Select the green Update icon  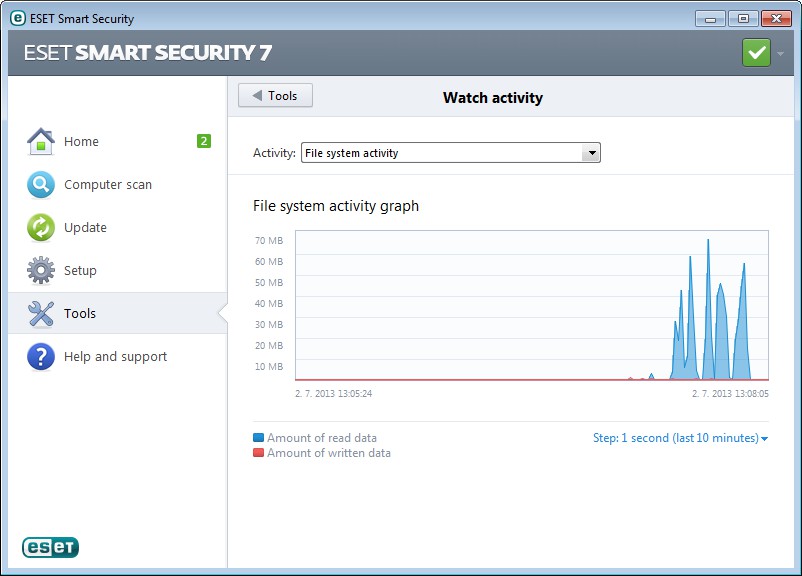click(40, 227)
